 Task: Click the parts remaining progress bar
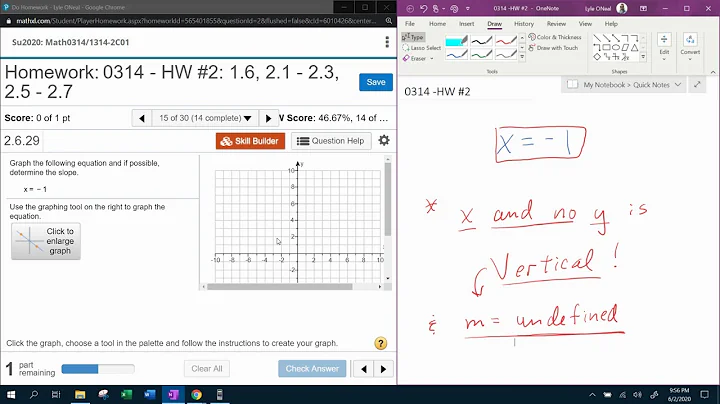point(98,369)
